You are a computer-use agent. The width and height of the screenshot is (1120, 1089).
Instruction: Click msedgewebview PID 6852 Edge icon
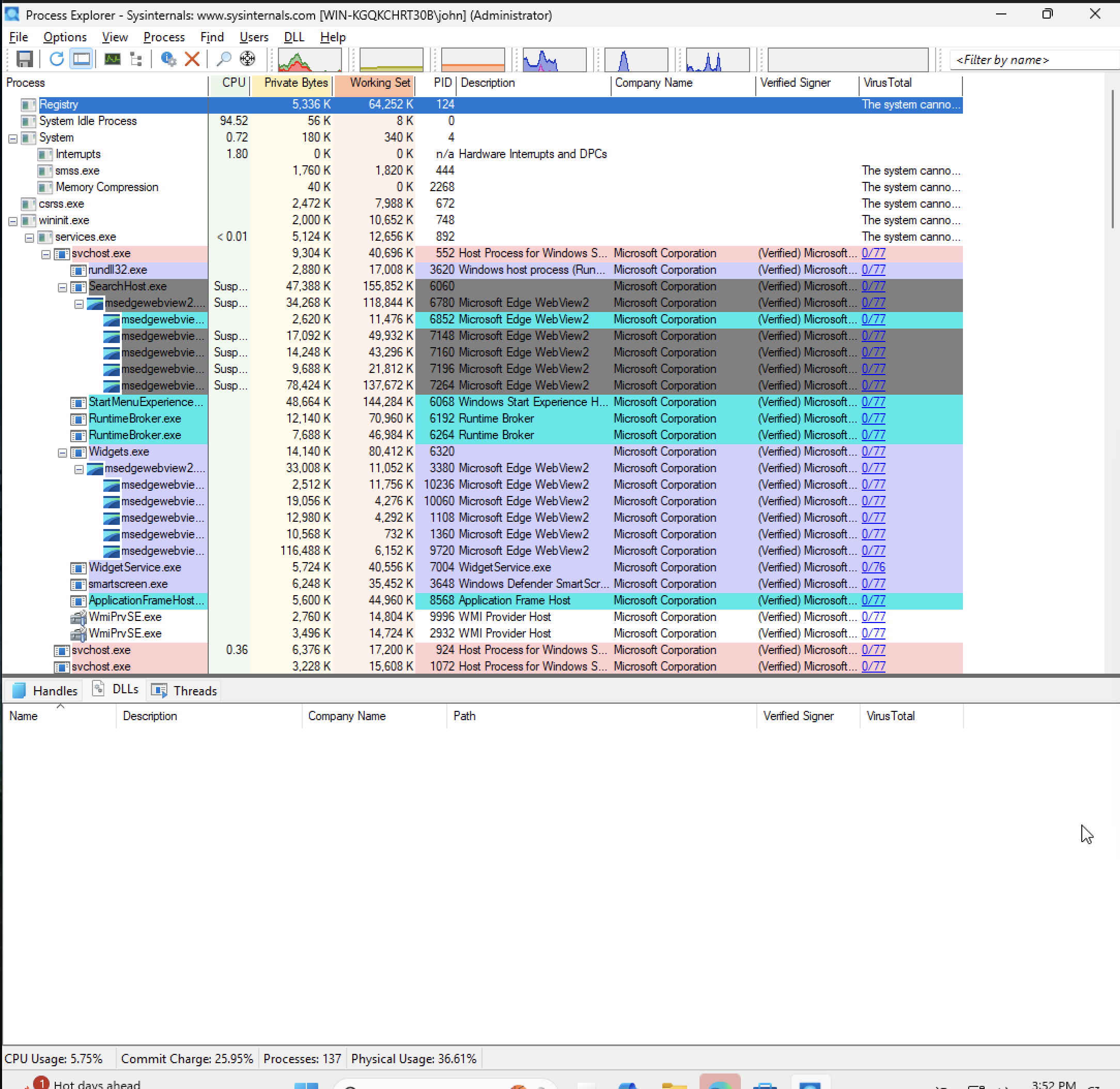pyautogui.click(x=112, y=320)
